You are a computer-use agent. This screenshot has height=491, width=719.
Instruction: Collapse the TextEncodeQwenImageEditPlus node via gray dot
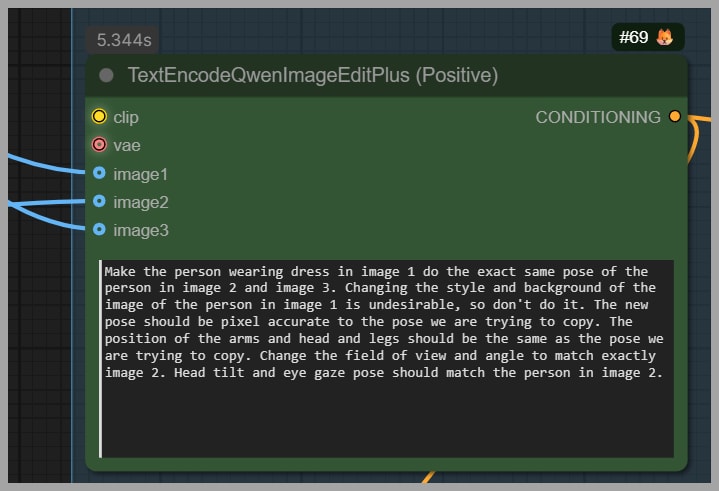pos(107,76)
